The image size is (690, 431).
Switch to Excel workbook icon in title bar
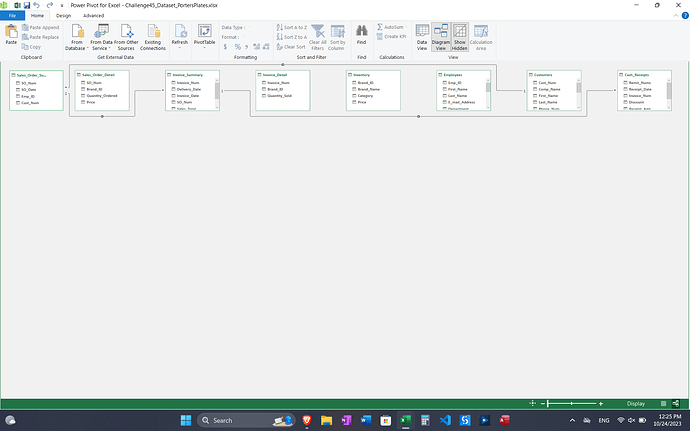17,5
